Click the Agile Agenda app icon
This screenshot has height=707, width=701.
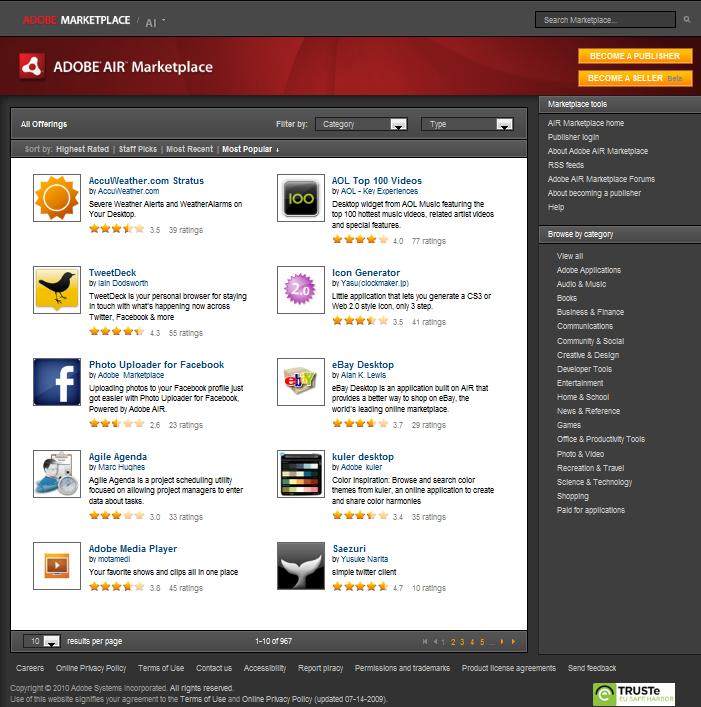coord(57,474)
